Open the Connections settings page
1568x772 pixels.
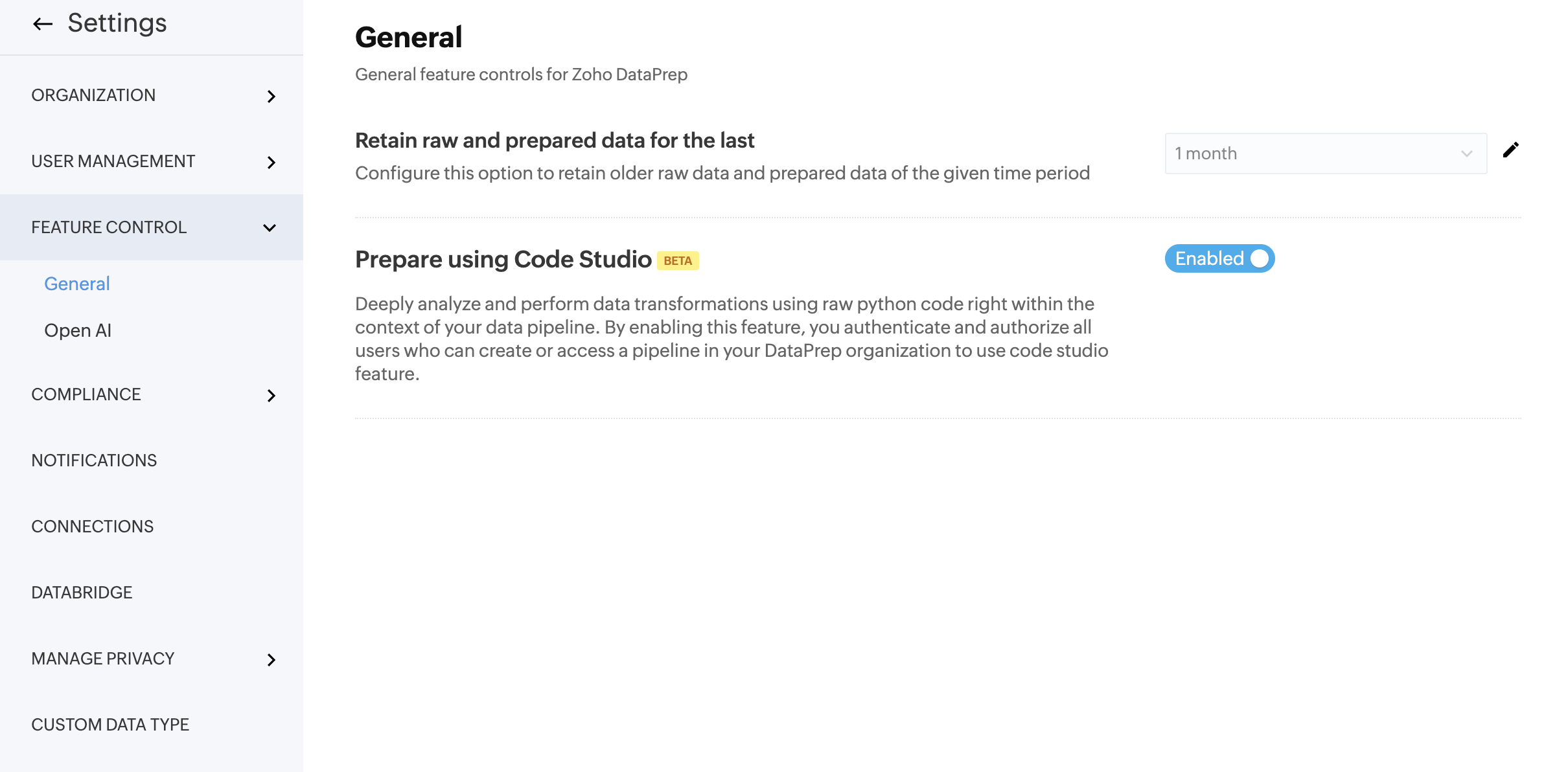tap(92, 527)
